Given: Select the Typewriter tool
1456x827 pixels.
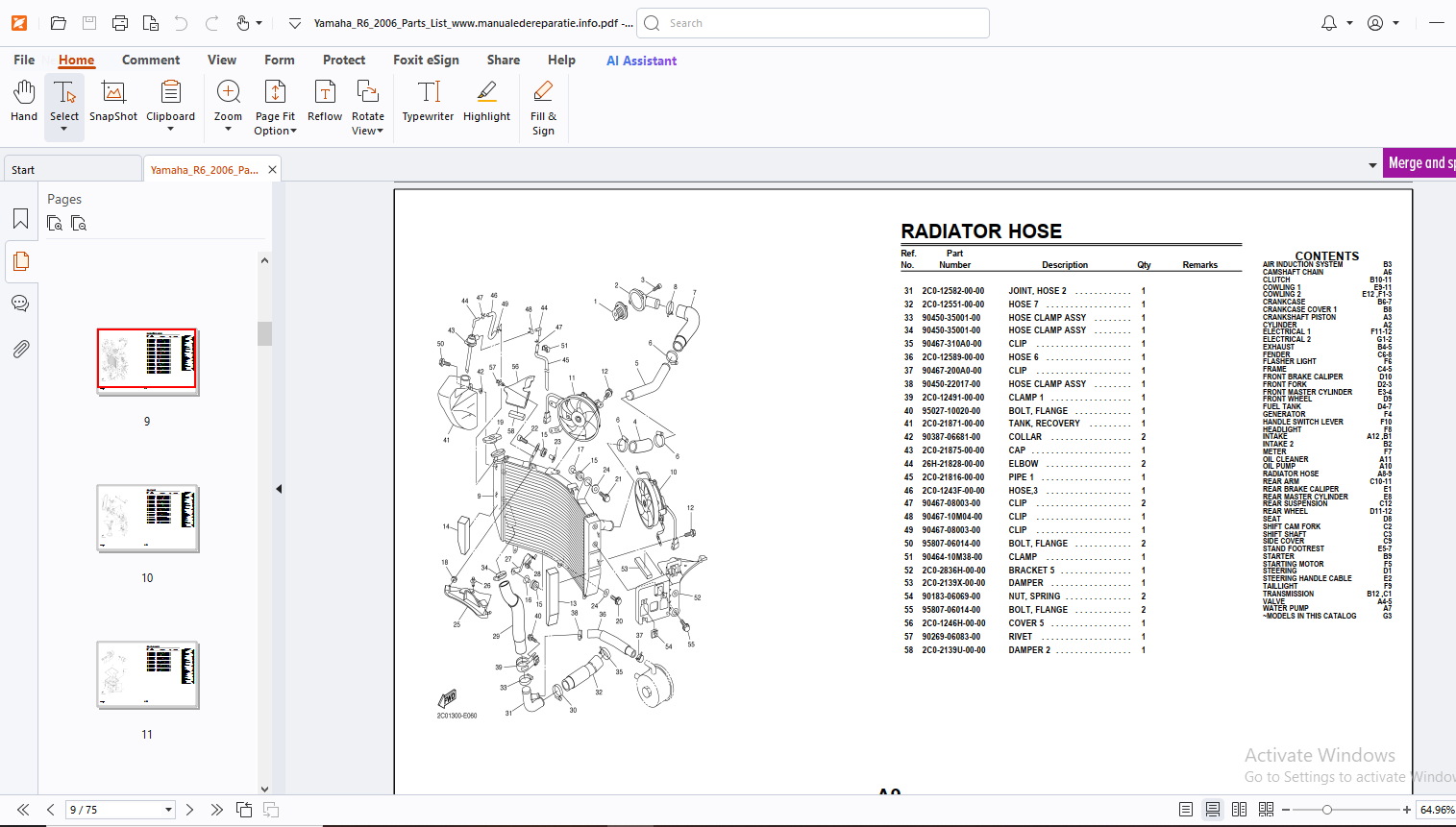Looking at the screenshot, I should [x=428, y=102].
